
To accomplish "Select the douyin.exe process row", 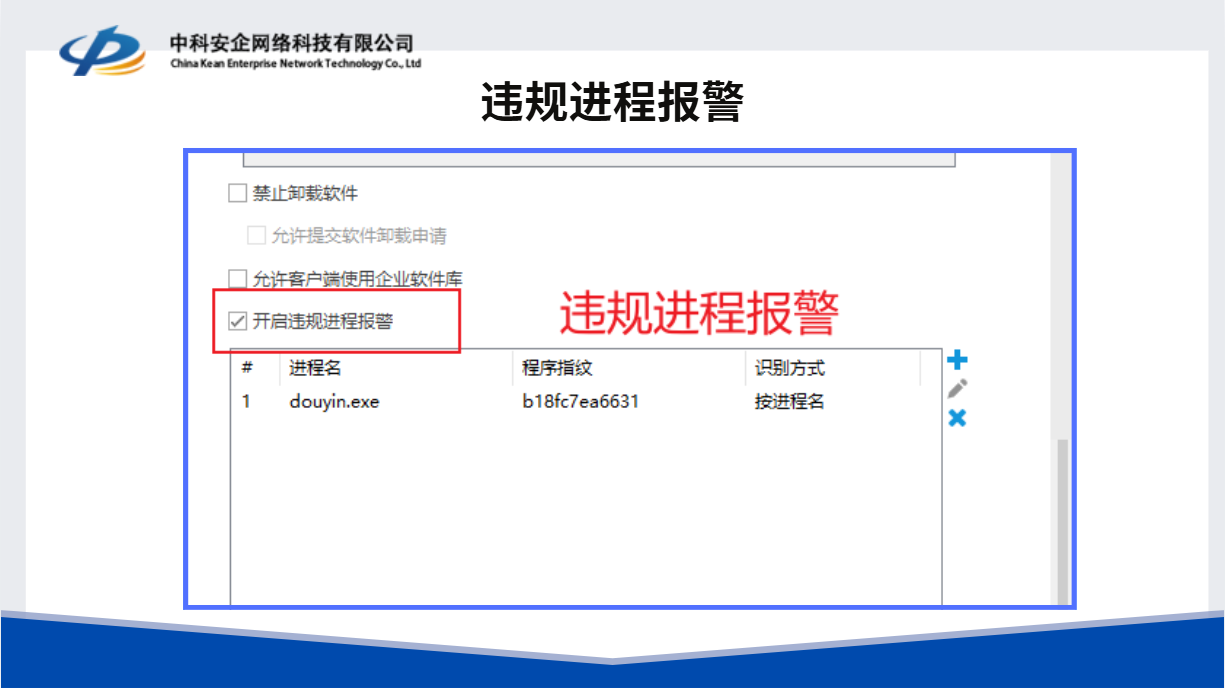I will pyautogui.click(x=334, y=402).
